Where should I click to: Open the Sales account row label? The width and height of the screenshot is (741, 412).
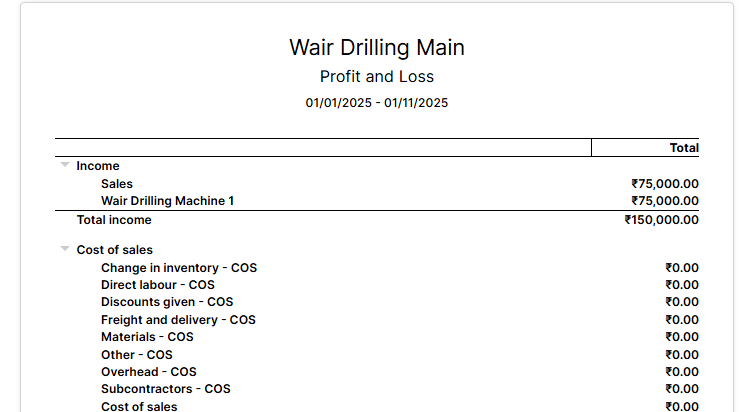coord(117,184)
